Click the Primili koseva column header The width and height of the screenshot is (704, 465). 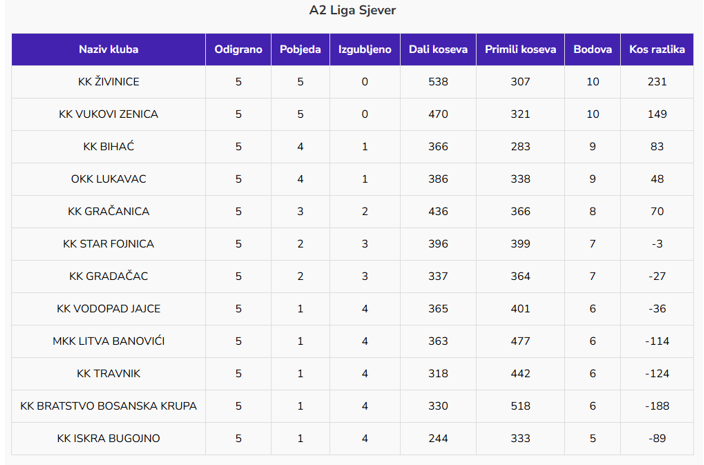click(520, 49)
